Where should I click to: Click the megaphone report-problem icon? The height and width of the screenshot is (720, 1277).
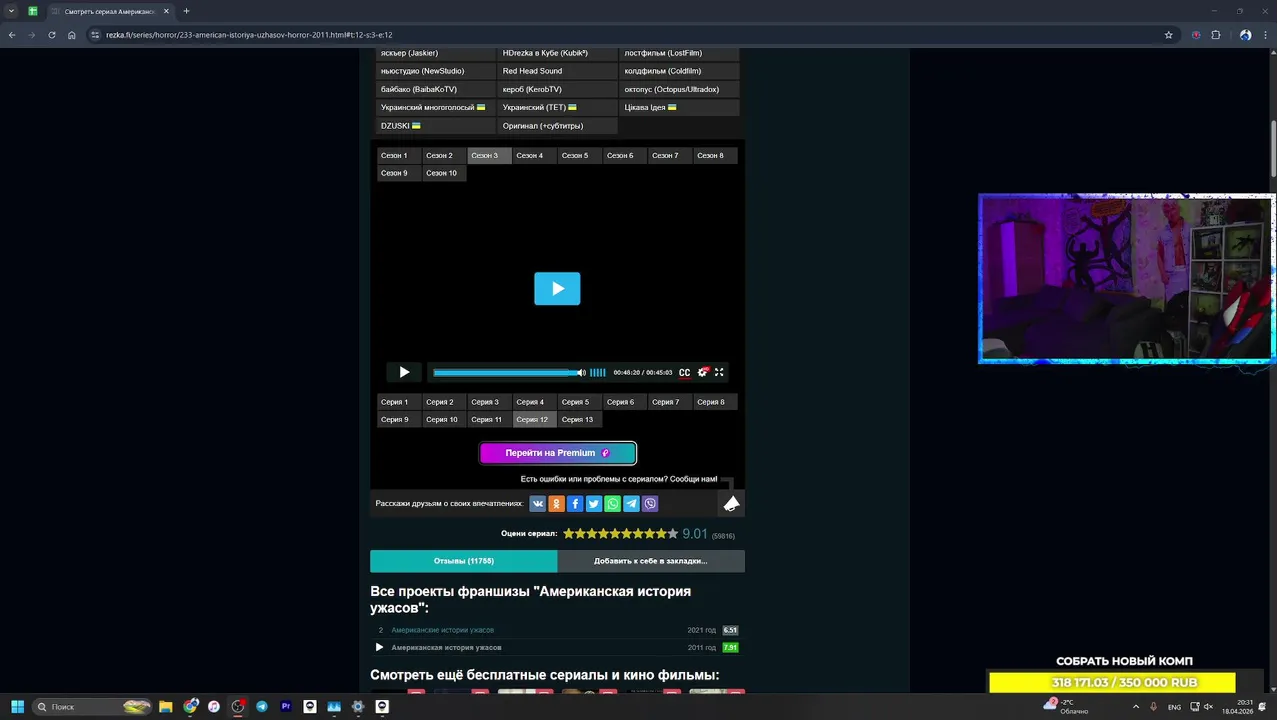click(x=732, y=504)
